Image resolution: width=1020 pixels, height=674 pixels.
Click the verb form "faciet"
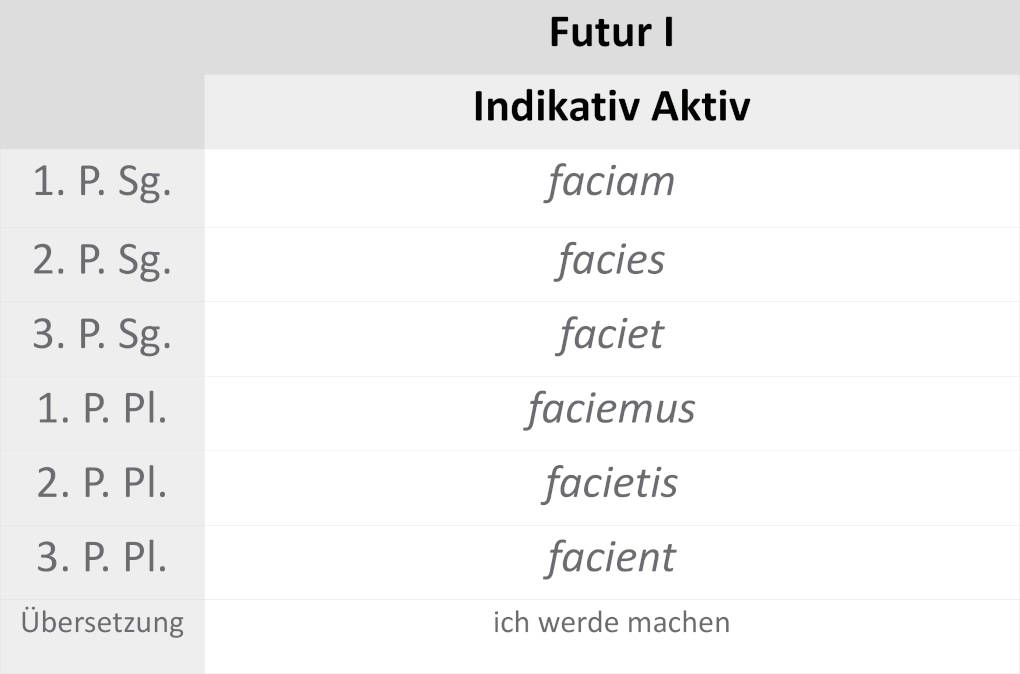(611, 334)
